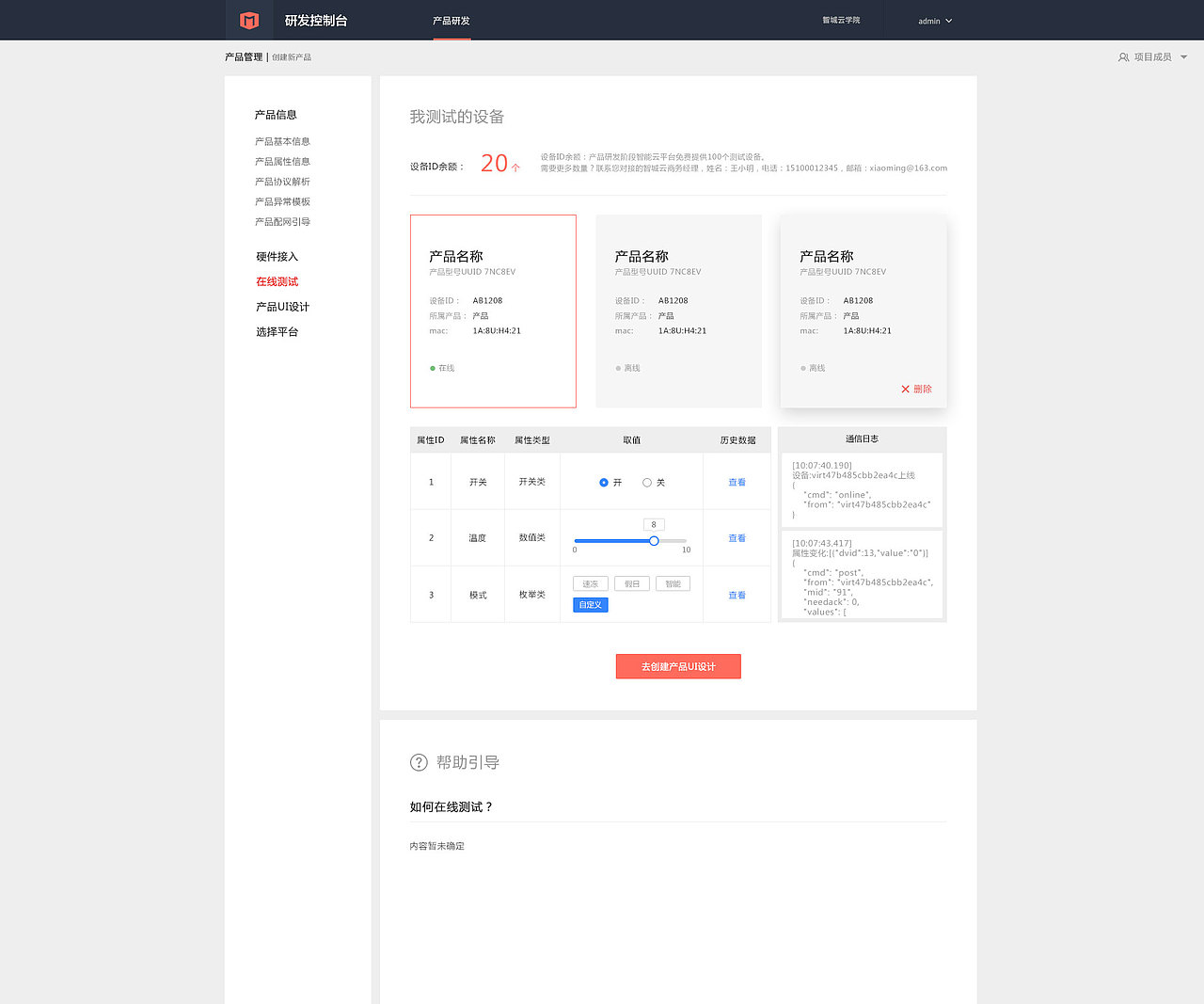Image resolution: width=1204 pixels, height=1004 pixels.
Task: Go to 在线测试 in the sidebar
Action: tap(277, 281)
